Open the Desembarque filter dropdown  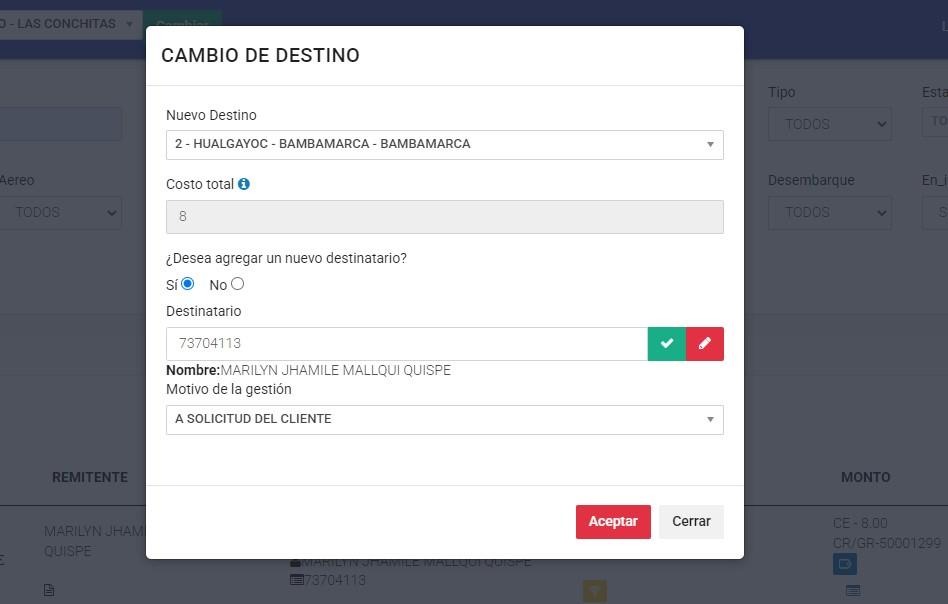click(x=829, y=212)
